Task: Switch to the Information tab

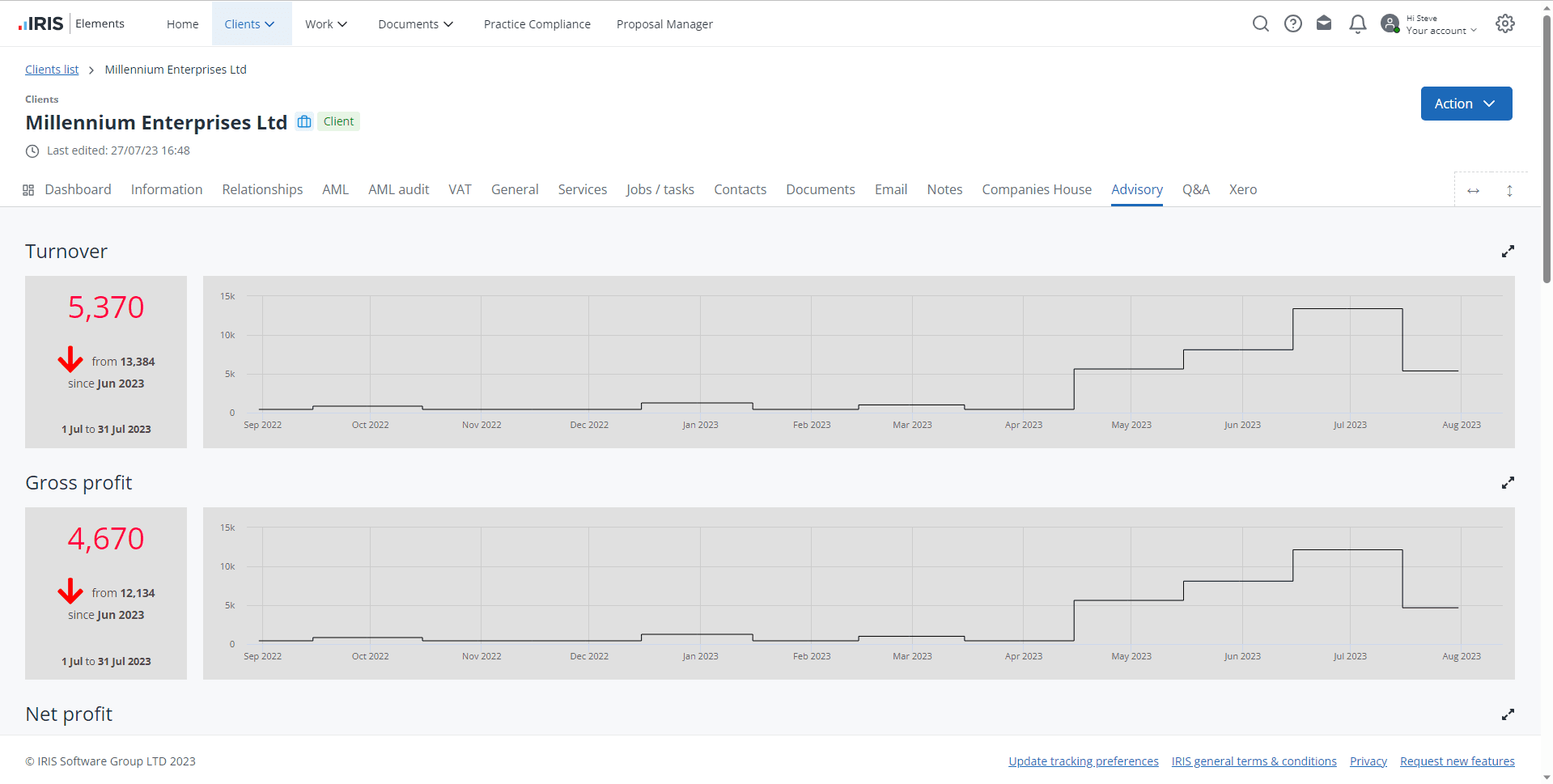Action: click(167, 189)
